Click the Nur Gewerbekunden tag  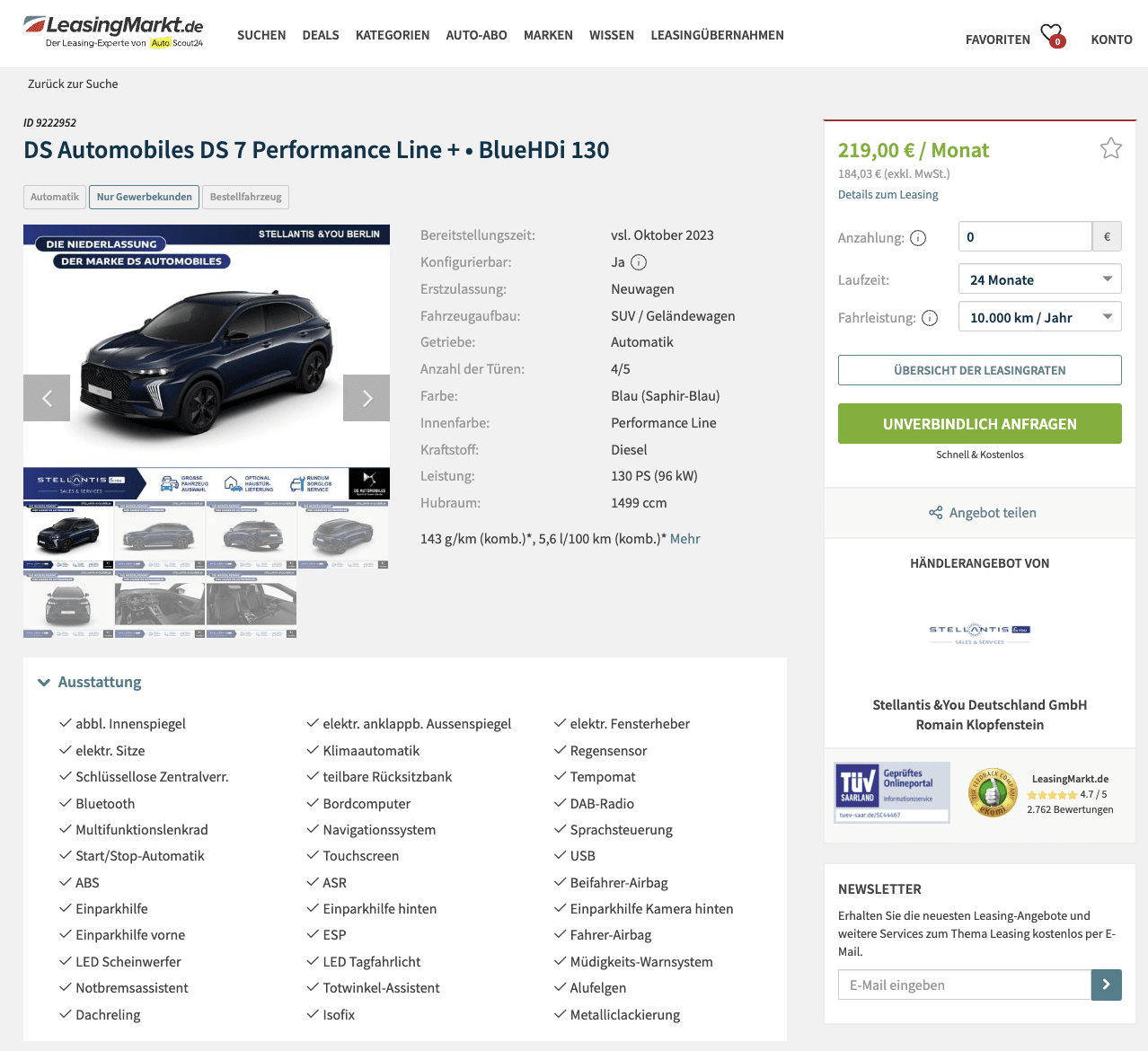pos(144,197)
